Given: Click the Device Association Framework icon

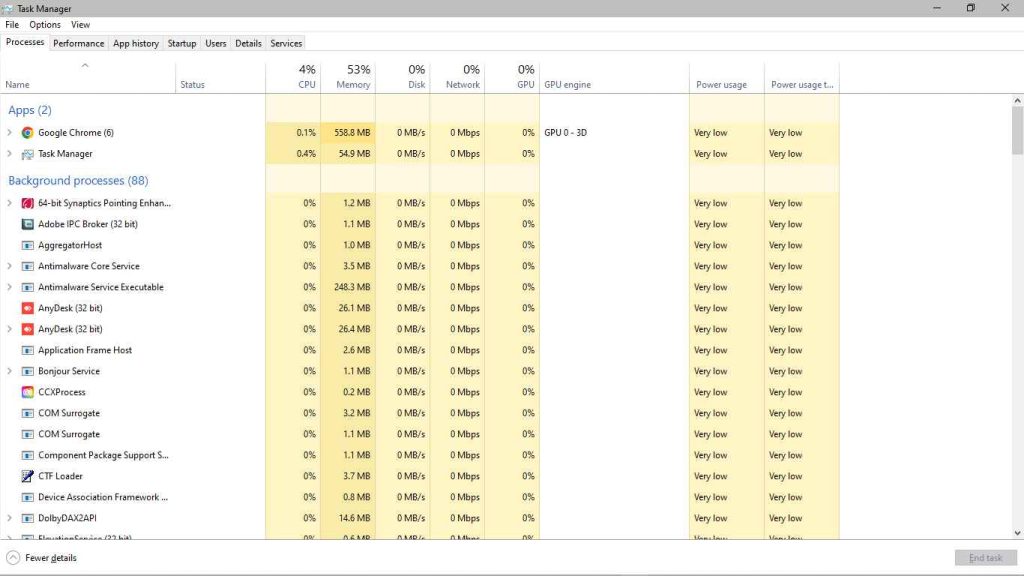Looking at the screenshot, I should click(27, 497).
